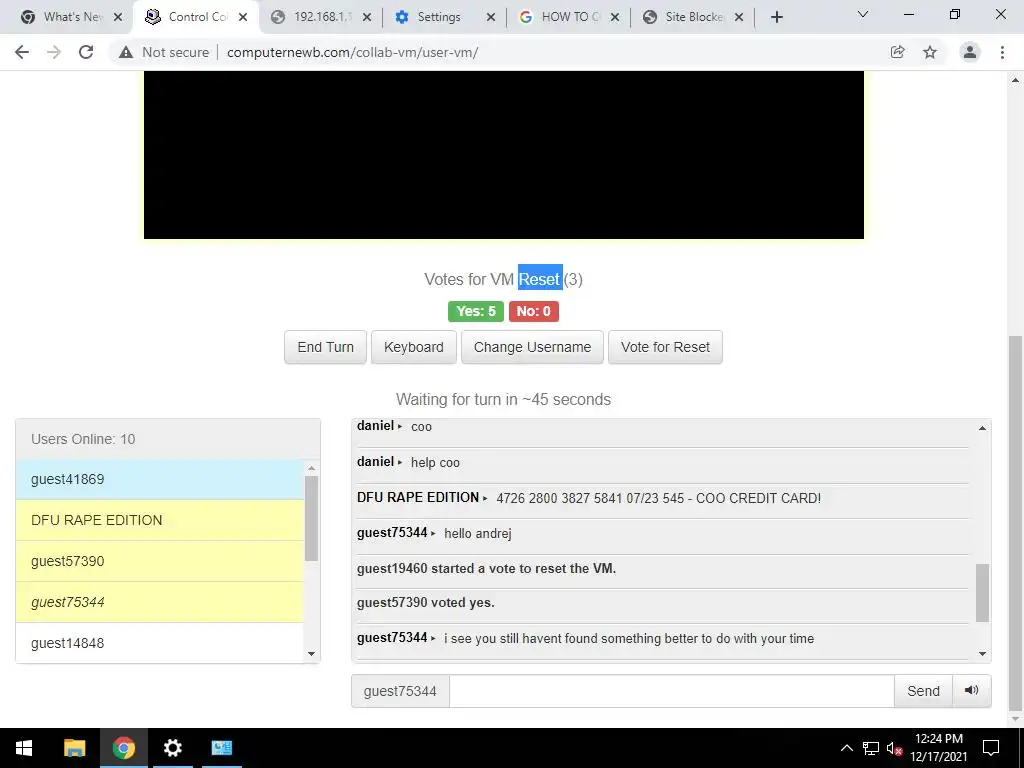Screen dimensions: 1024x768
Task: Open a new browser tab
Action: 776,17
